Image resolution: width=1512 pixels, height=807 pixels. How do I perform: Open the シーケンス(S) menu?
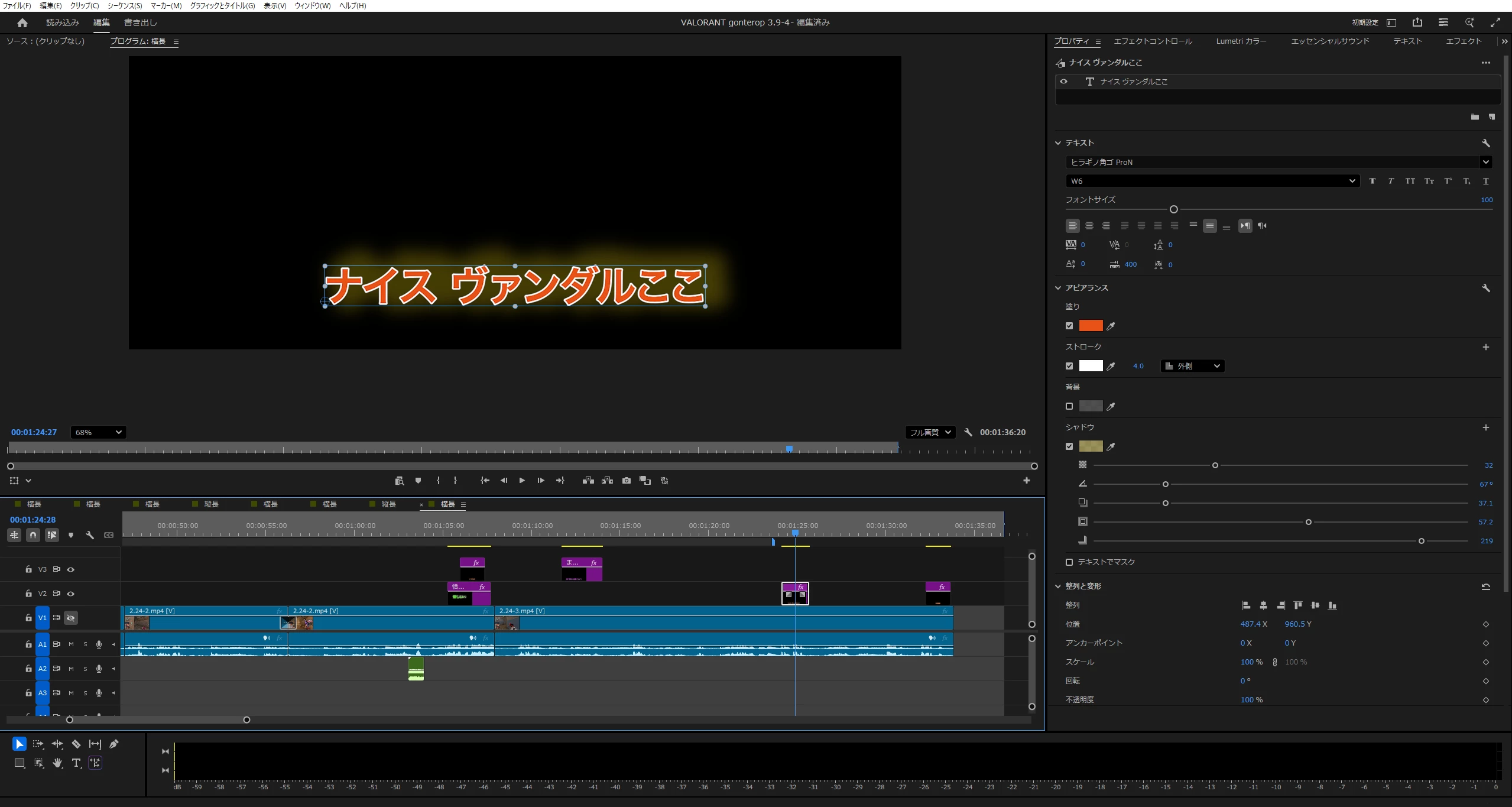point(125,5)
